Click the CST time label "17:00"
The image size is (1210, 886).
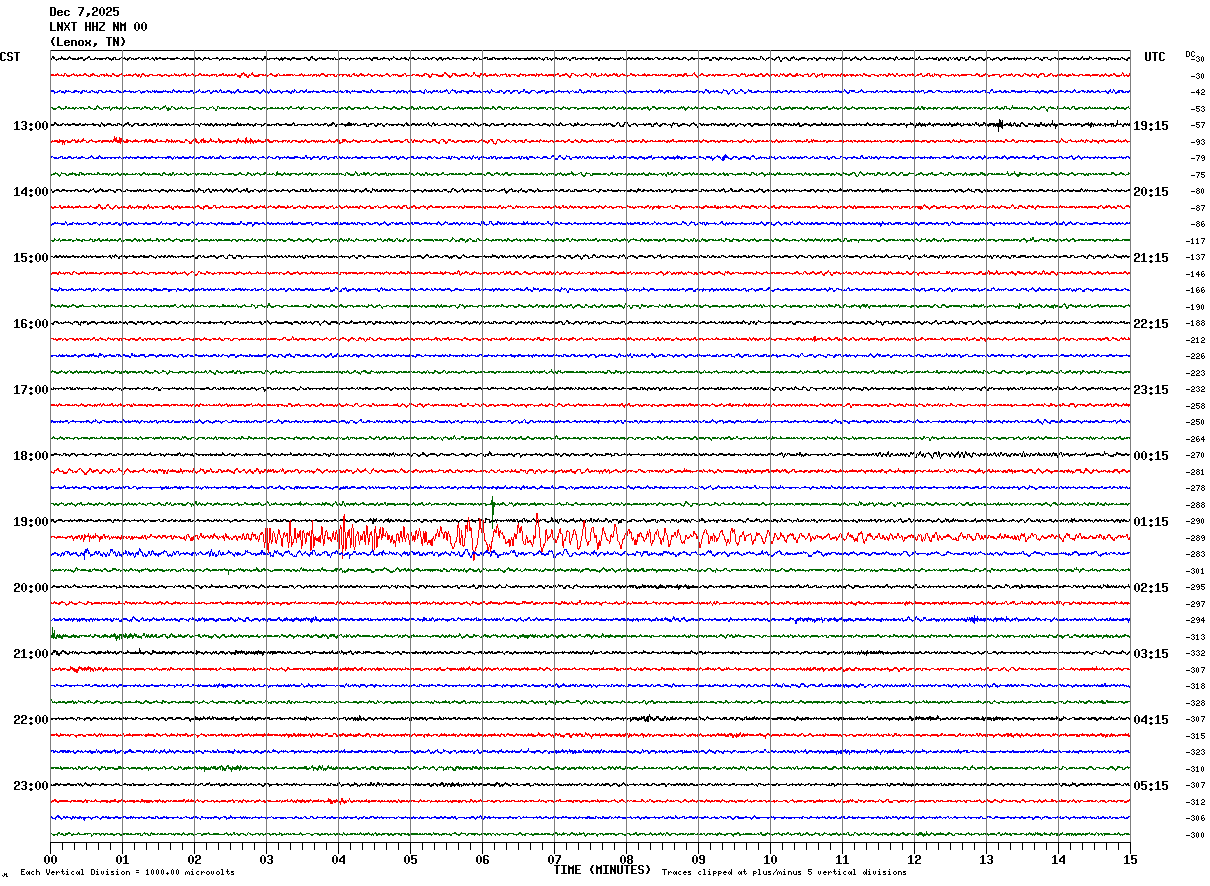tap(31, 390)
